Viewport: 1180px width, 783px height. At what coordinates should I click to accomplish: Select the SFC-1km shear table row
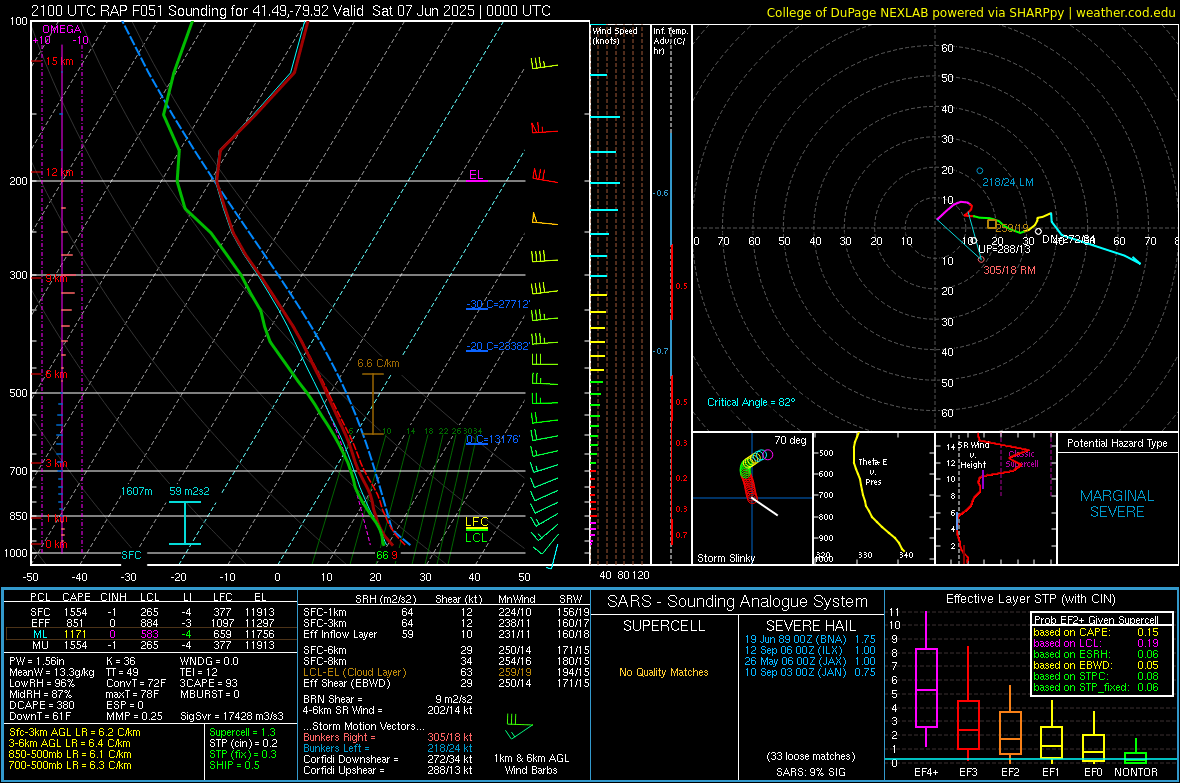click(x=446, y=612)
